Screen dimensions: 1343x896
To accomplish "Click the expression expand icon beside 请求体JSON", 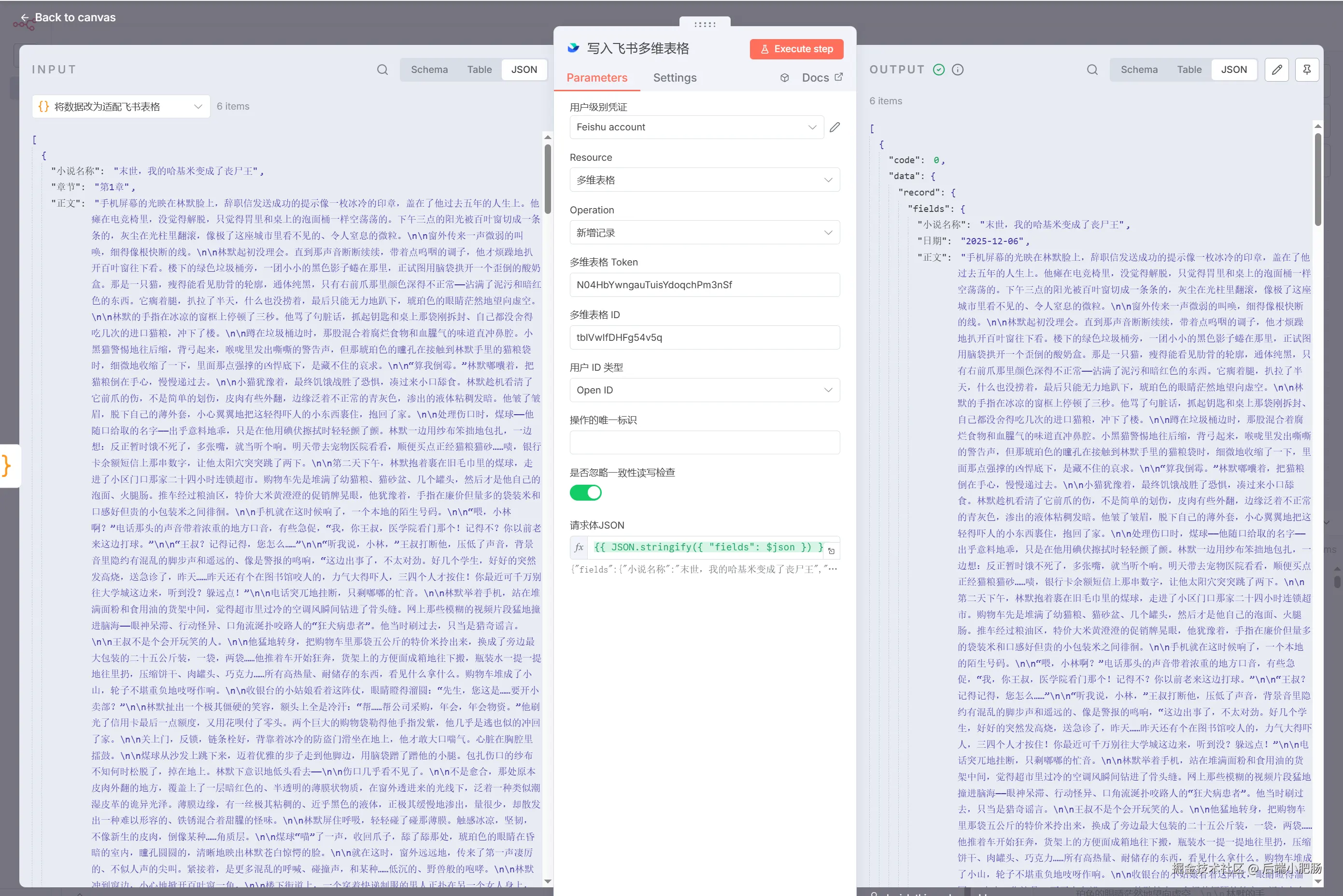I will click(832, 551).
